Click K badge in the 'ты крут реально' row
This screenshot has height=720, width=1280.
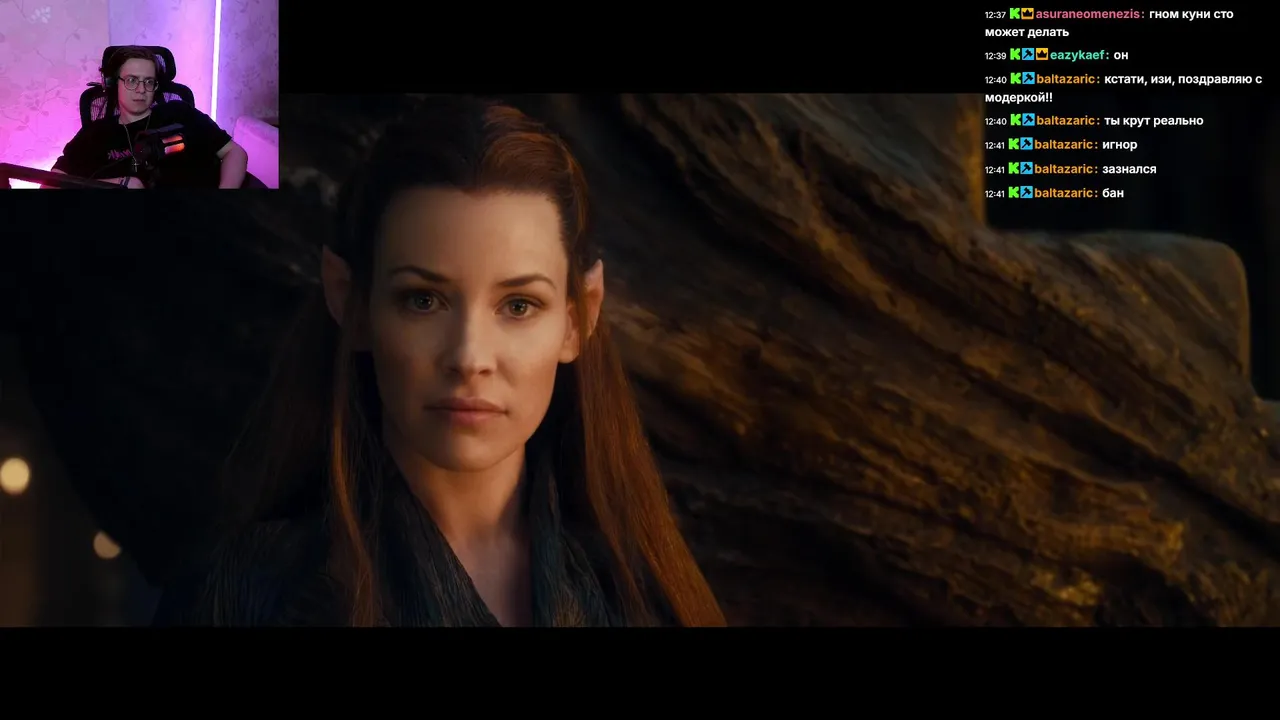(x=1015, y=120)
